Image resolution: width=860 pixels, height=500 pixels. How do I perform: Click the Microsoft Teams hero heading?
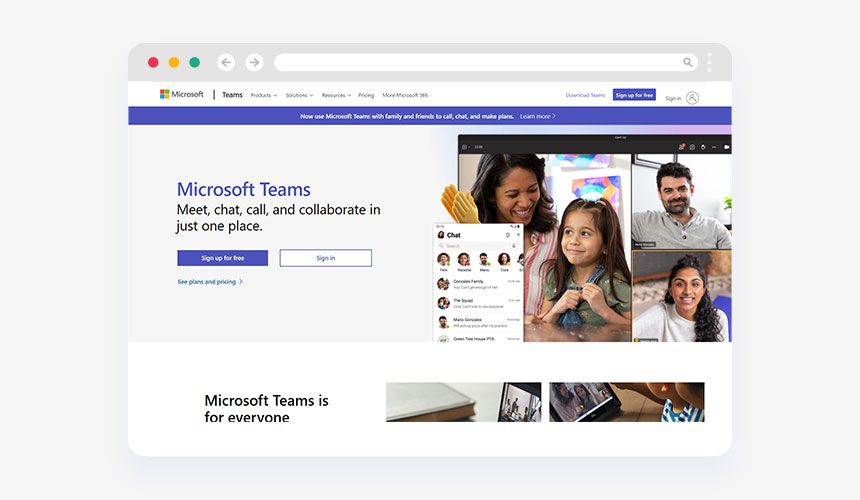[x=244, y=190]
